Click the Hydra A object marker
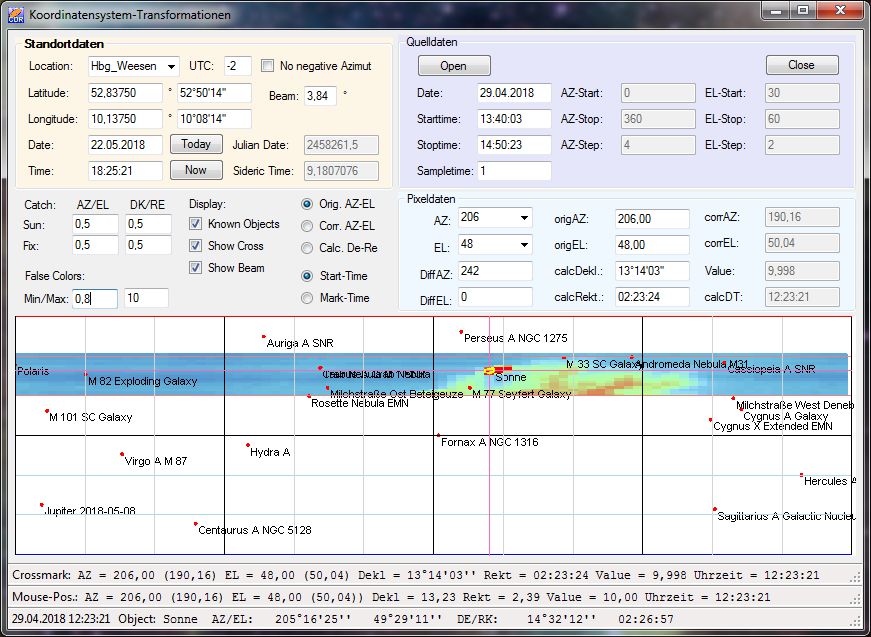The image size is (871, 637). [x=248, y=445]
